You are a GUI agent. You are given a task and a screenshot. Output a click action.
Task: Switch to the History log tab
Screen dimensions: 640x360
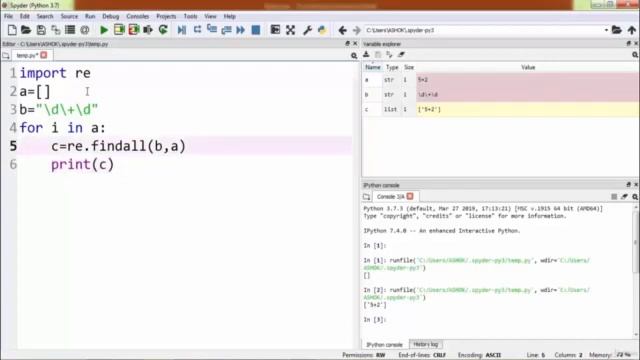pyautogui.click(x=425, y=344)
